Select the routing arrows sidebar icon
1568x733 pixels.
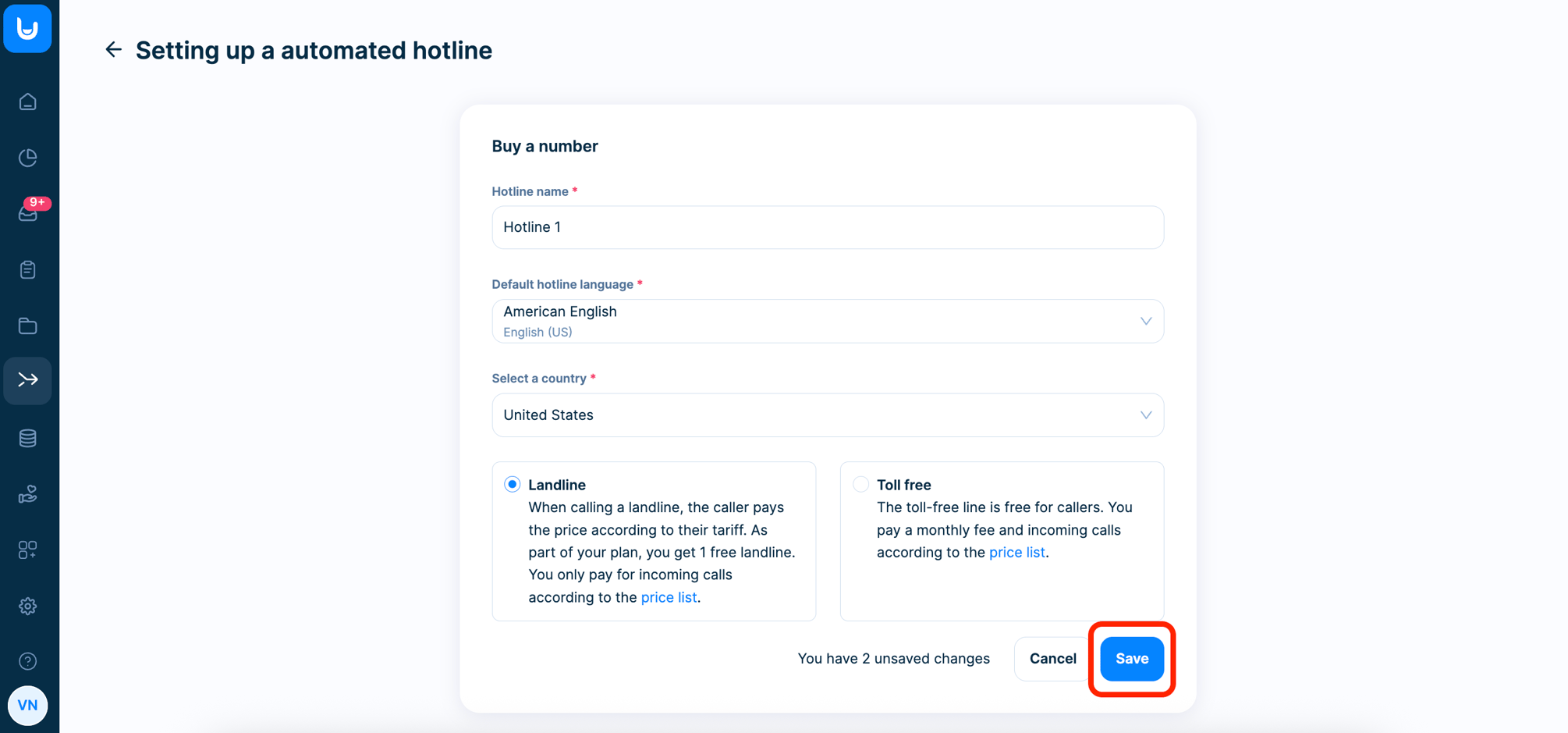pos(27,380)
